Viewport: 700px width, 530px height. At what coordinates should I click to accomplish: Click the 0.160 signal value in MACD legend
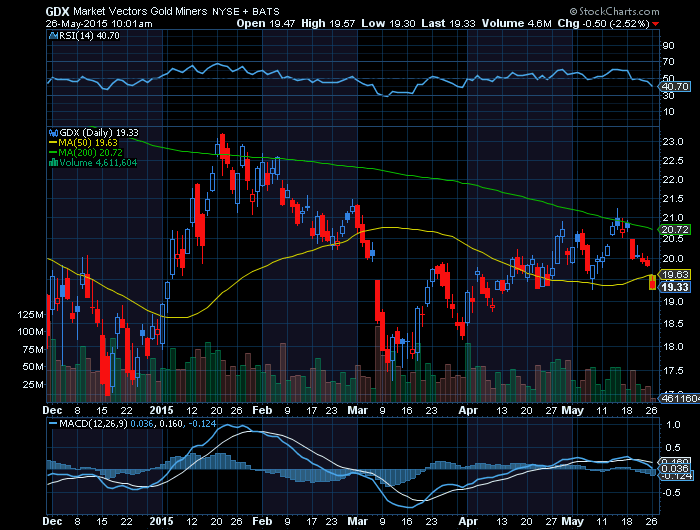tap(171, 423)
